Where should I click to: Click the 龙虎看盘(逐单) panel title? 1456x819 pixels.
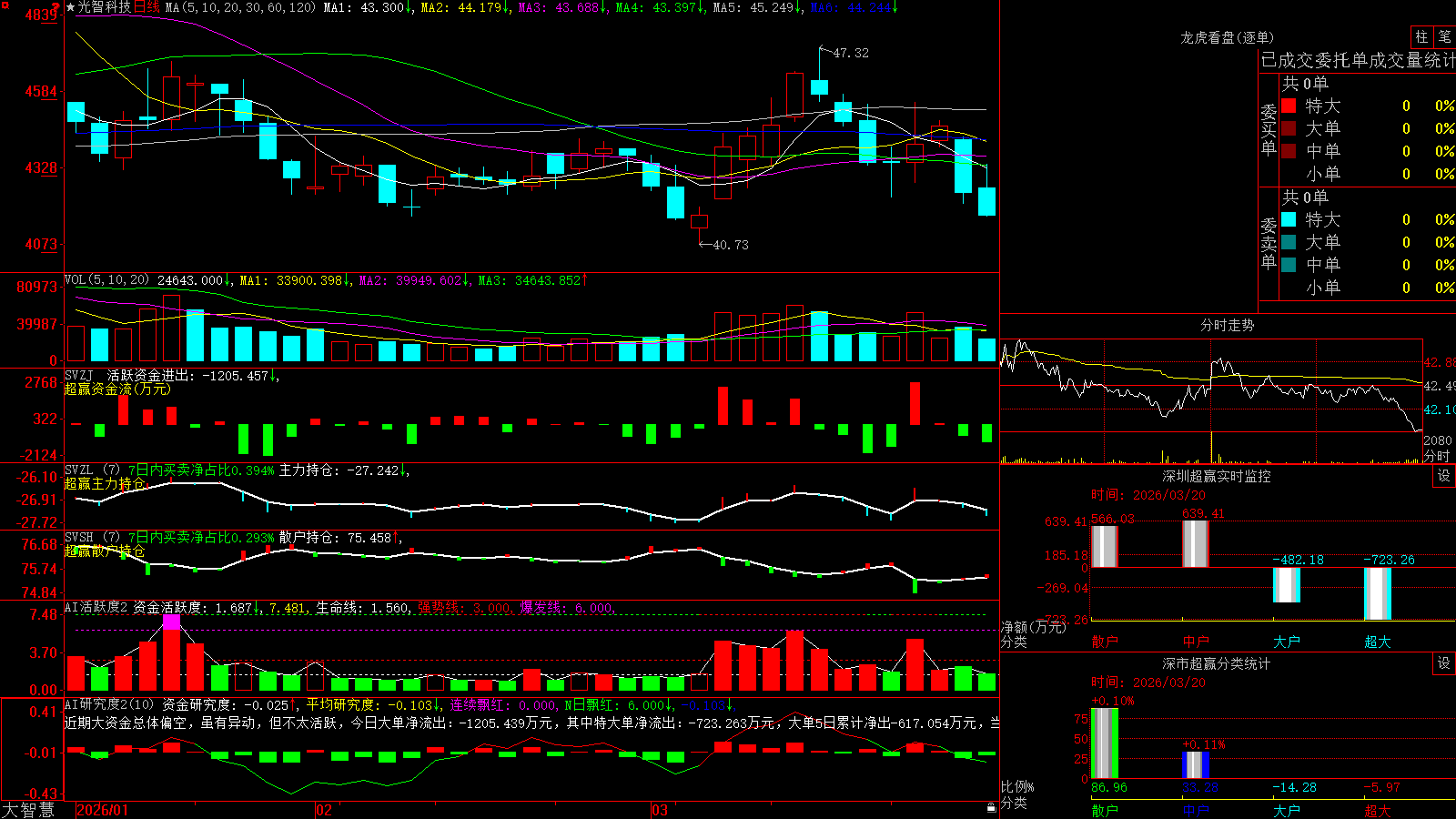[1227, 37]
